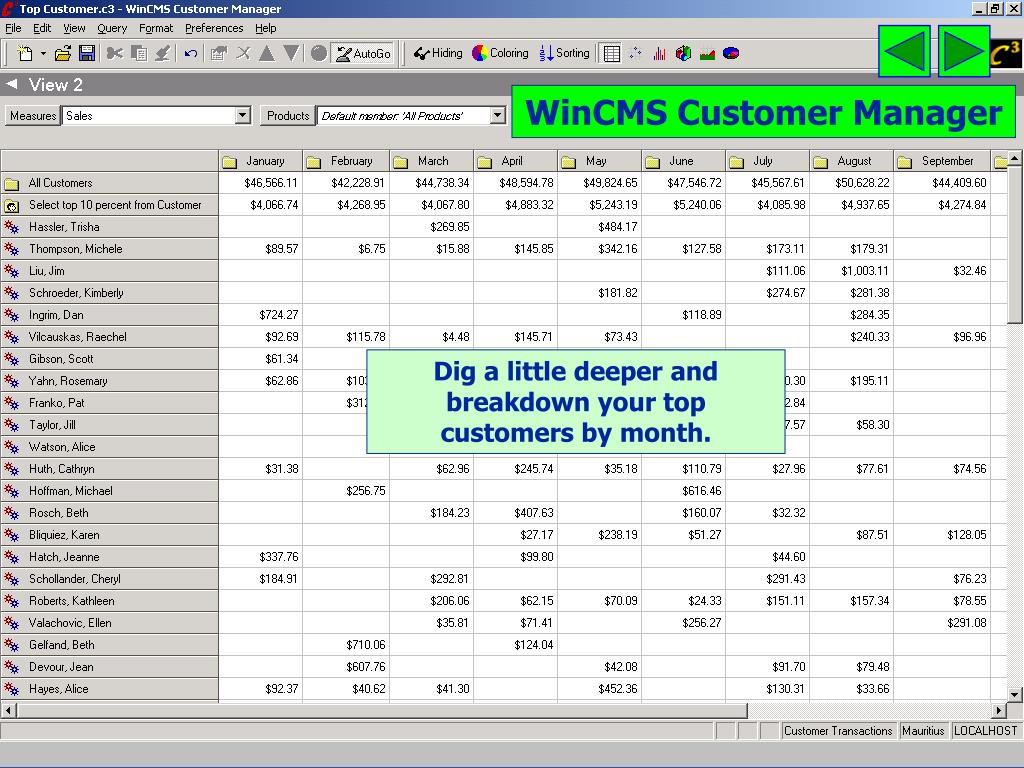Open the Help menu
Viewport: 1024px width, 768px height.
click(266, 28)
